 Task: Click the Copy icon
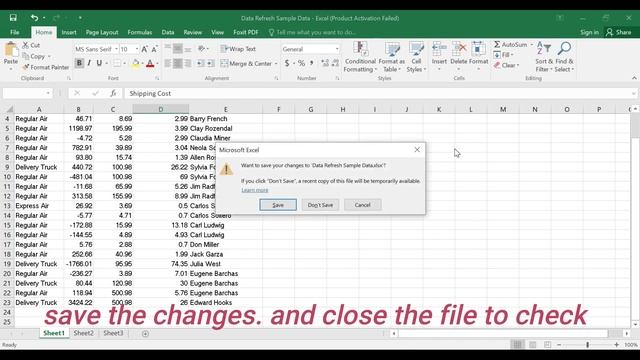26,56
